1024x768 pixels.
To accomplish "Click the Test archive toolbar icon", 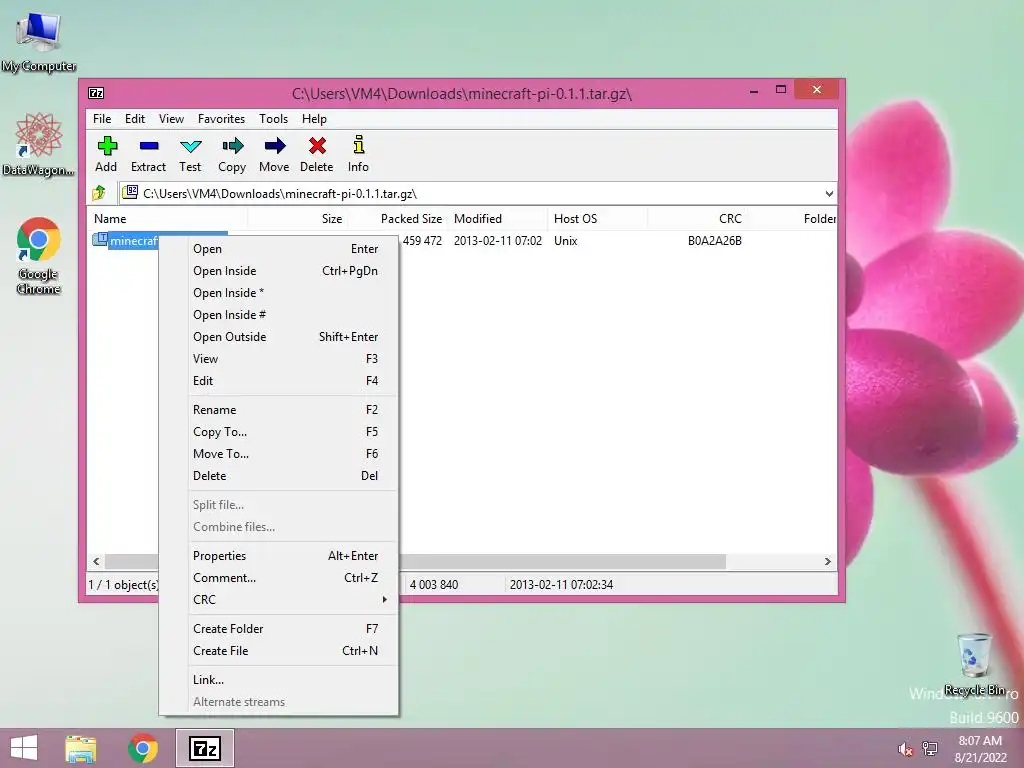I will coord(191,146).
